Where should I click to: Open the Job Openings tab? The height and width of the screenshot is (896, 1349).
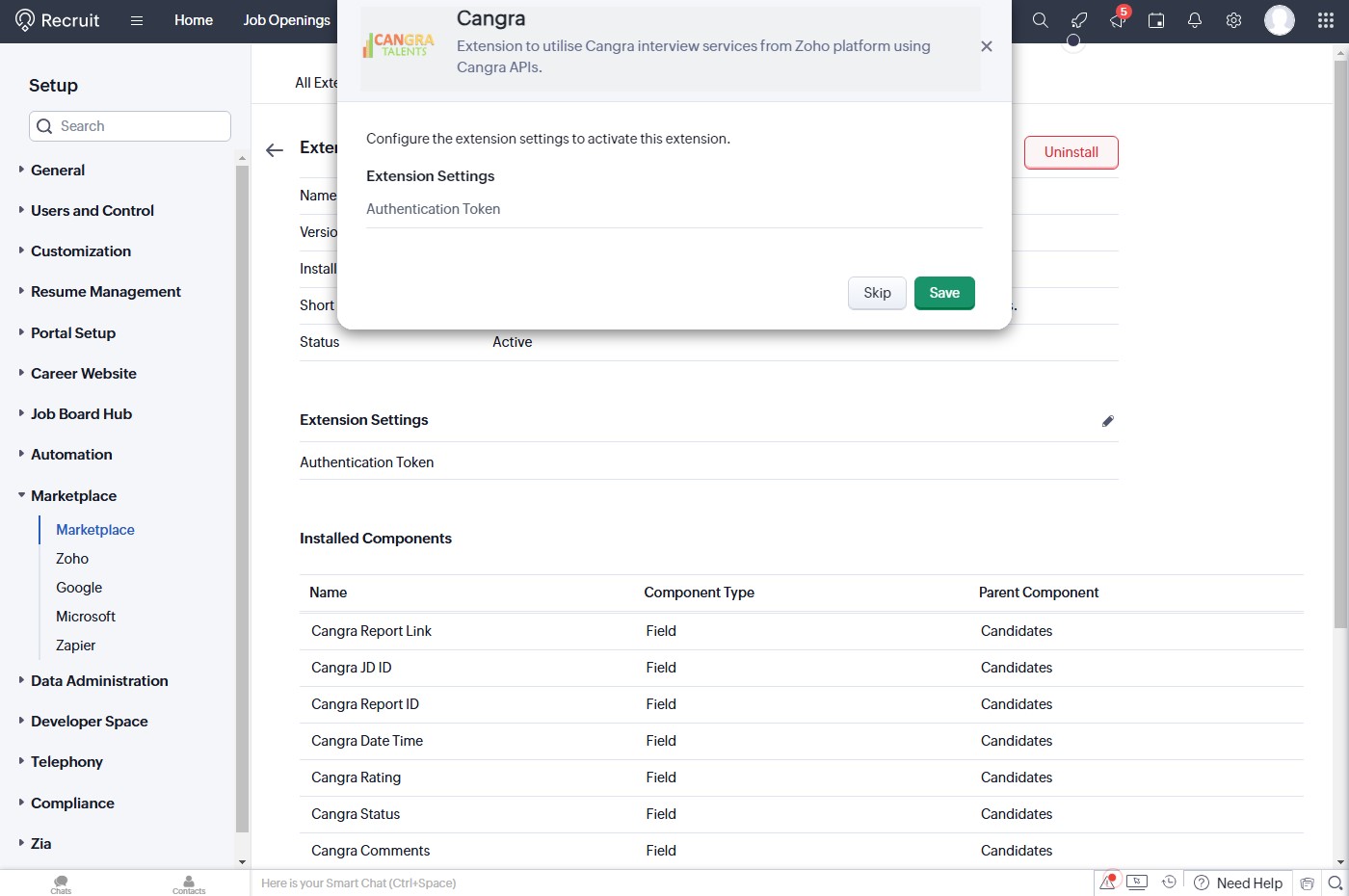[x=286, y=20]
